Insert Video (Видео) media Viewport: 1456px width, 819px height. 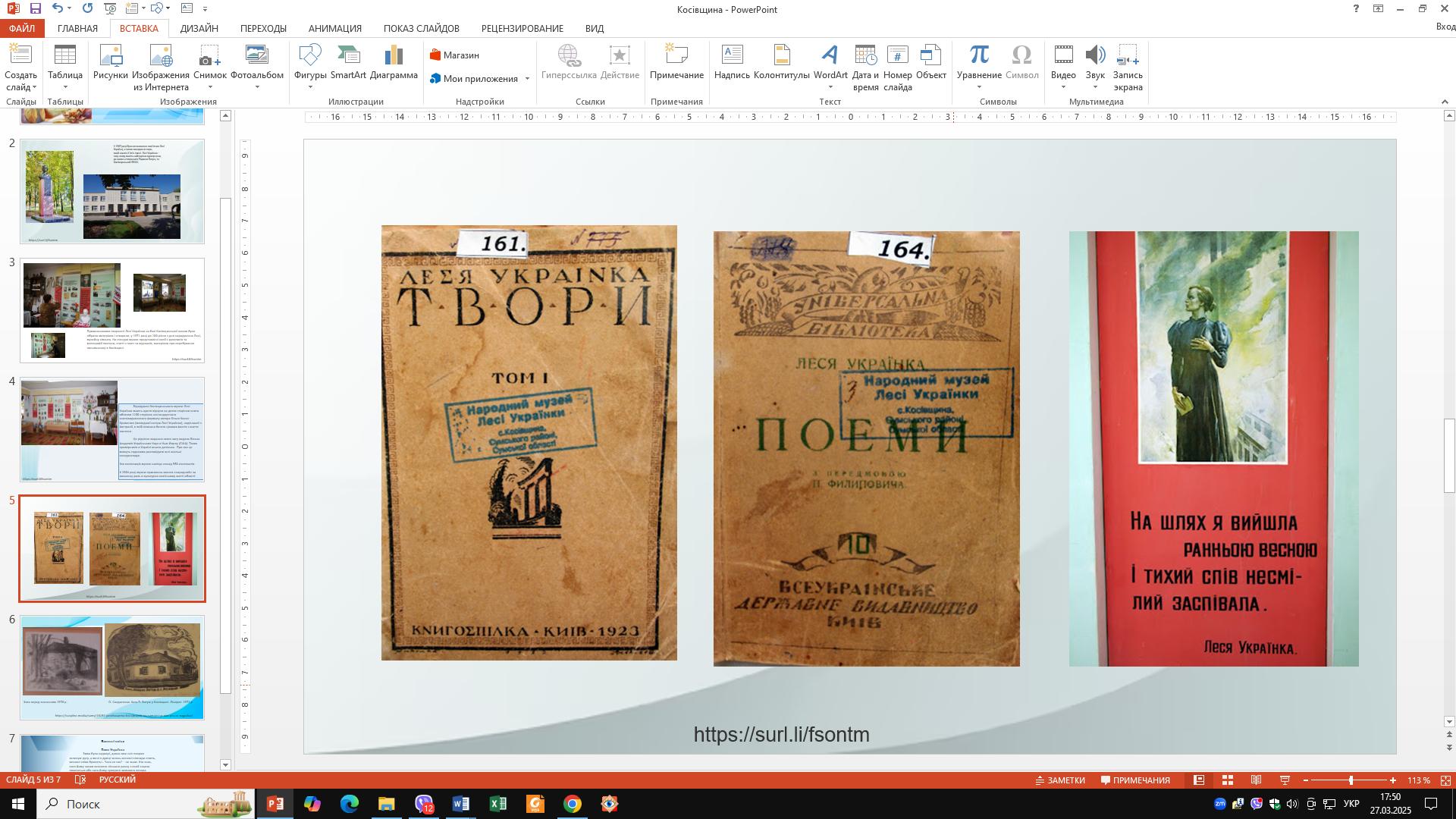click(1063, 67)
